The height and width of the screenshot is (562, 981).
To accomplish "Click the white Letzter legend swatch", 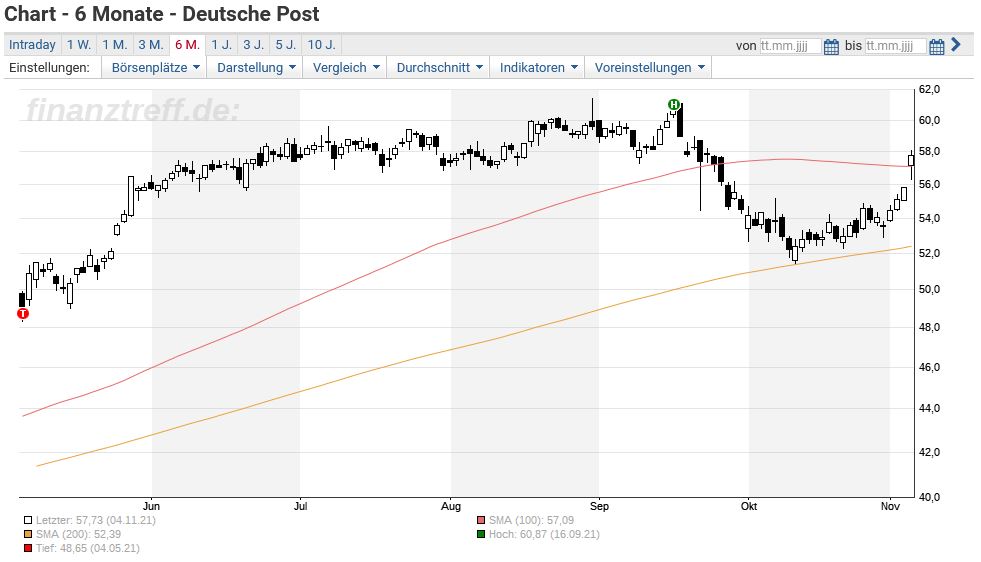I will (x=28, y=520).
